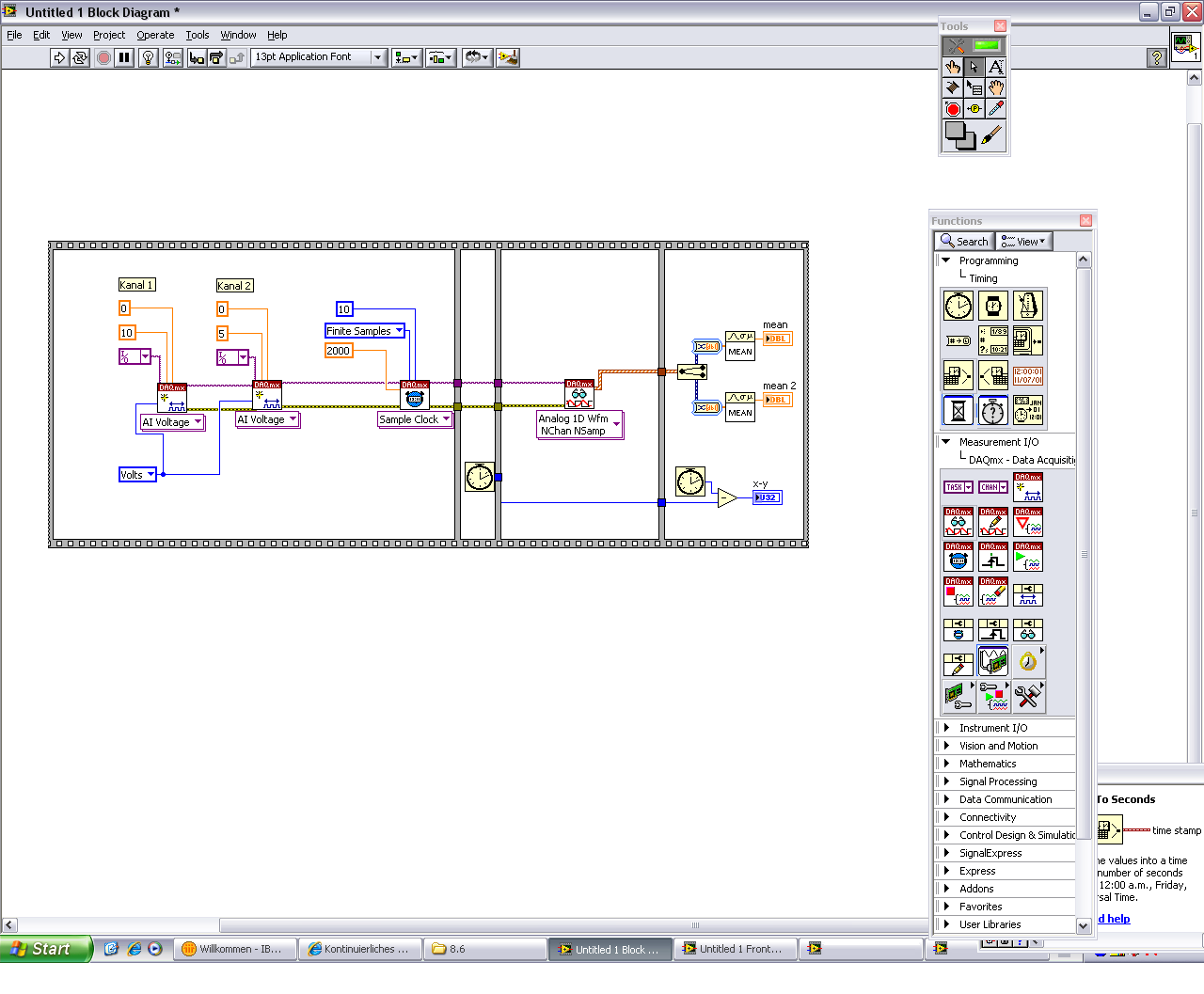Screen dimensions: 1204x994
Task: Open the File menu
Action: [x=14, y=35]
